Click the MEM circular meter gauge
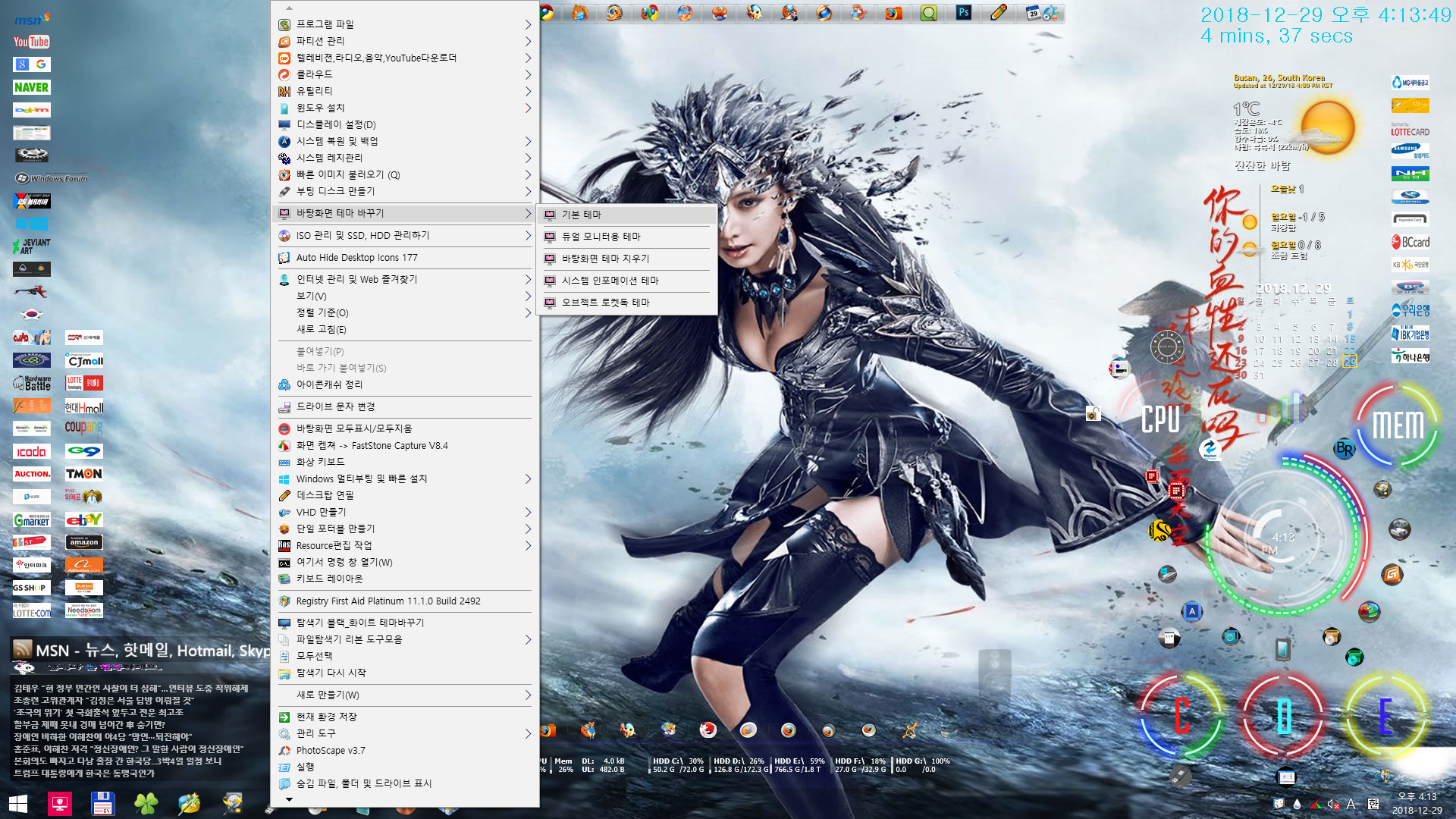This screenshot has height=819, width=1456. (1398, 425)
